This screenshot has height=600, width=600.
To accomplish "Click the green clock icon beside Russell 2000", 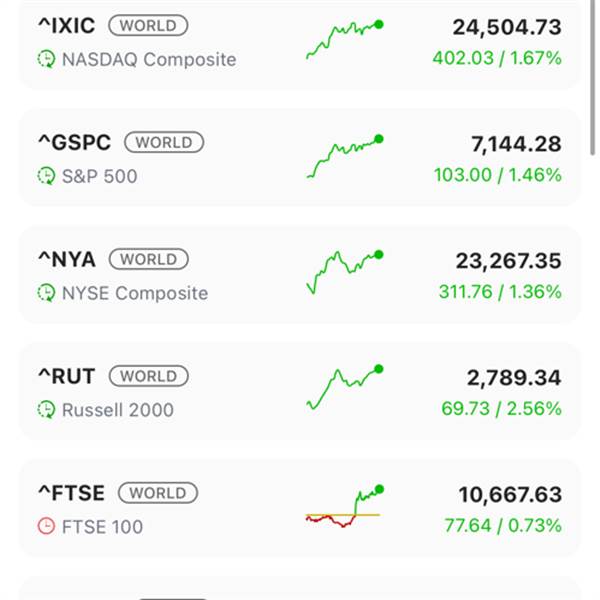I will (x=46, y=410).
